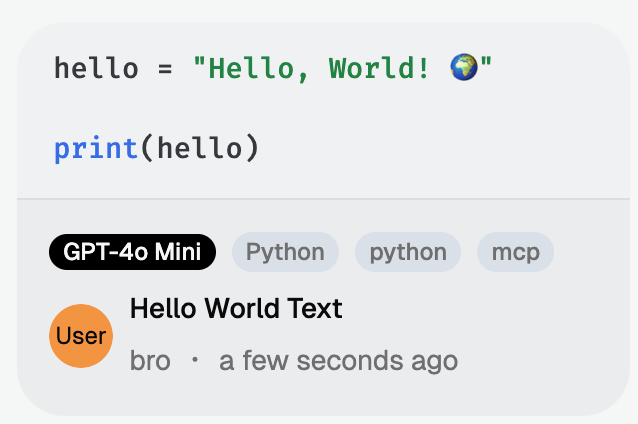Click the opening parenthesis after print
This screenshot has width=638, height=424.
click(x=147, y=149)
